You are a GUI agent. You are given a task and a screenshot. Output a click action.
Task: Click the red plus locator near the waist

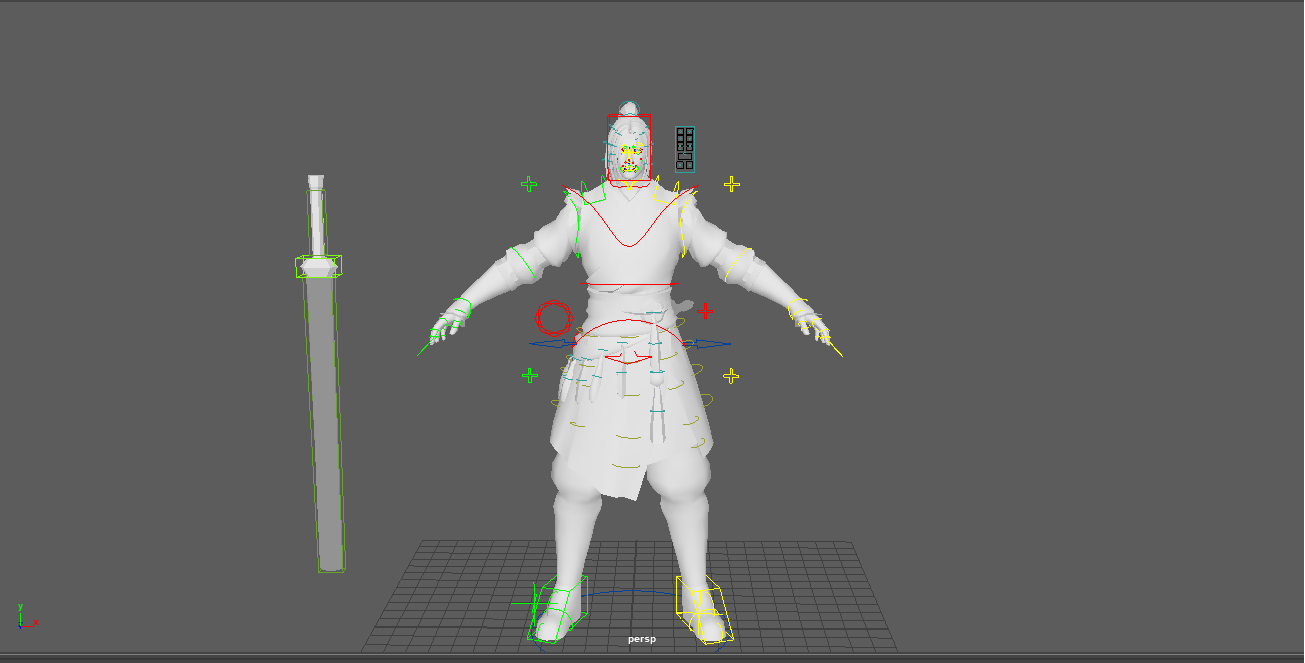coord(705,311)
